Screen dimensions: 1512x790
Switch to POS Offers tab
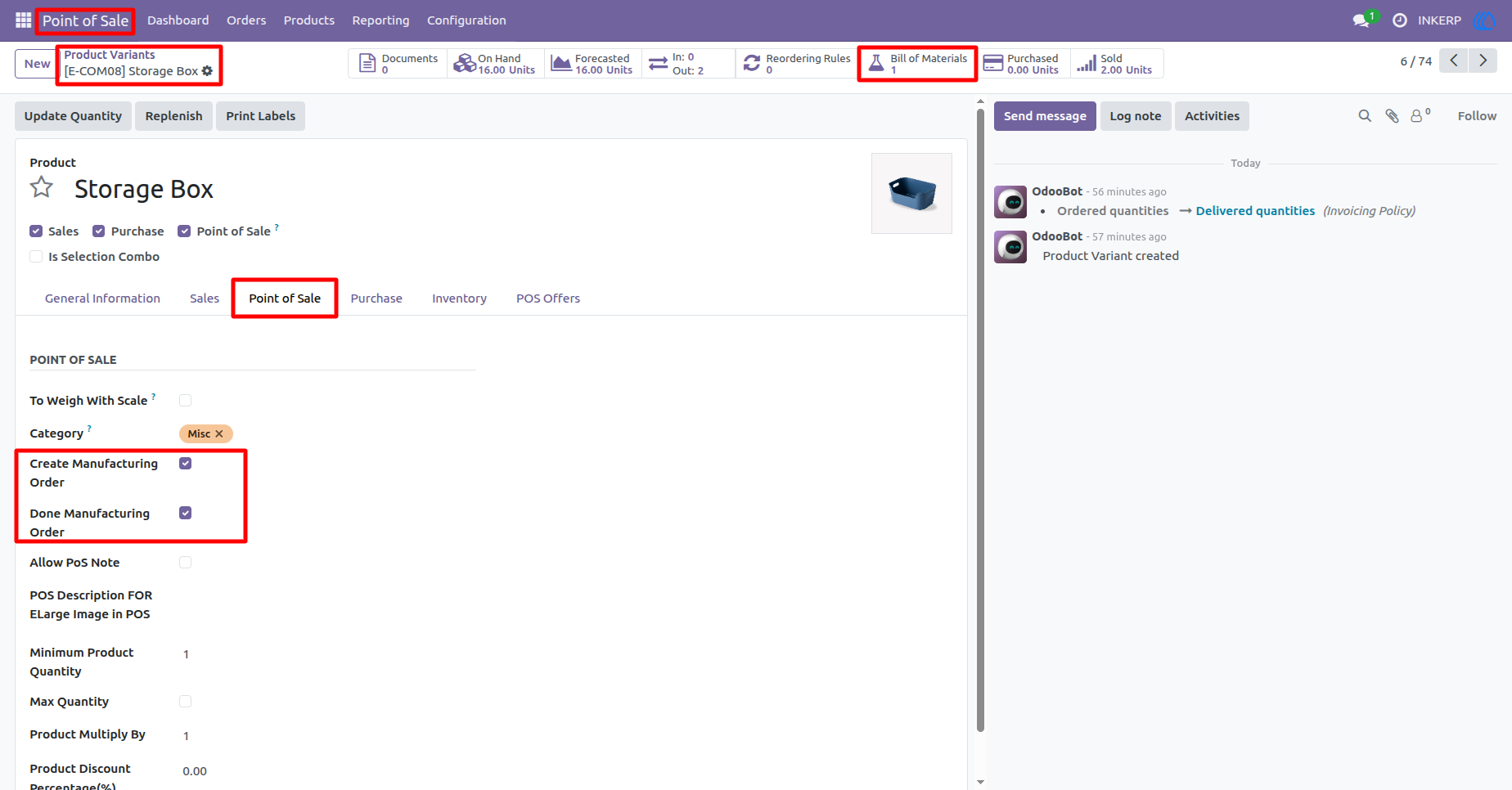(x=548, y=298)
